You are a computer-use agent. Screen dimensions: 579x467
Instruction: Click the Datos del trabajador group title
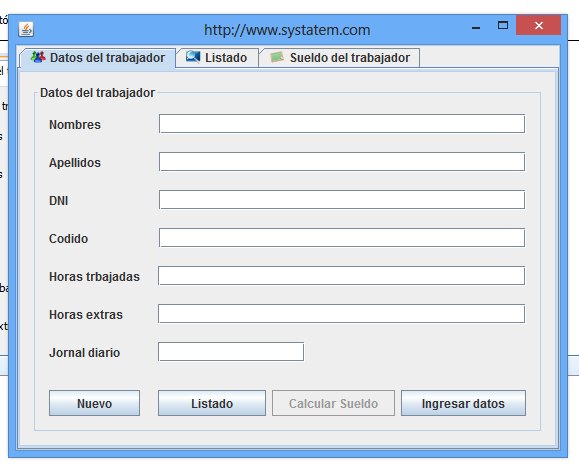[97, 93]
